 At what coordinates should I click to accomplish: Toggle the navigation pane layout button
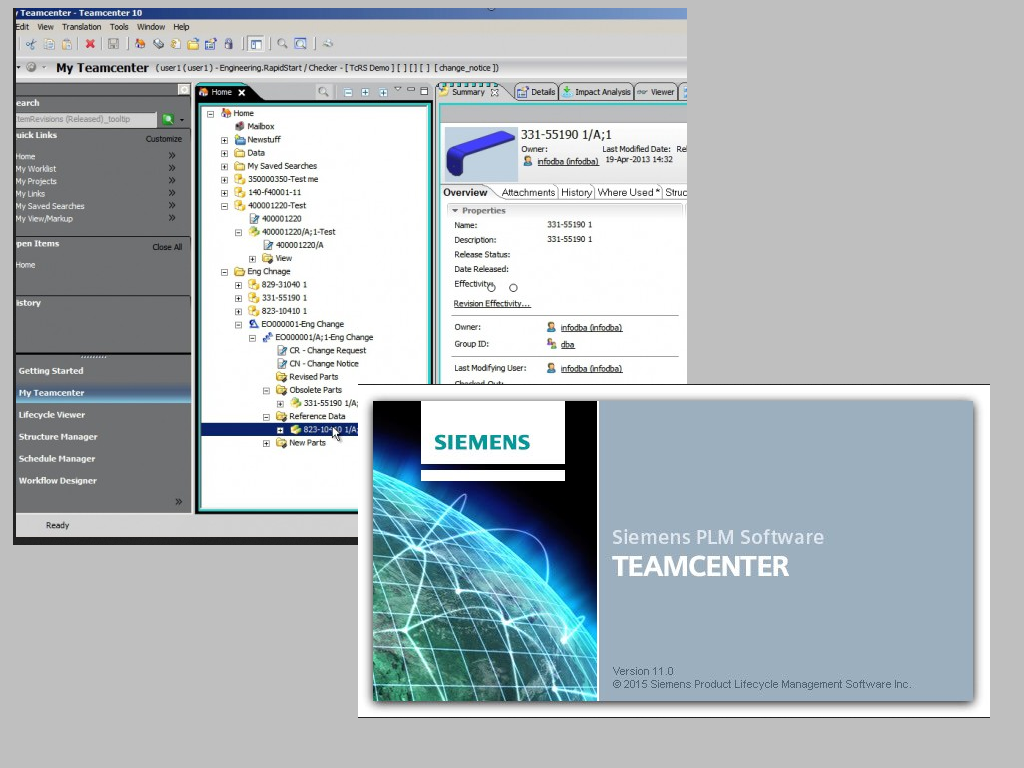click(x=256, y=44)
